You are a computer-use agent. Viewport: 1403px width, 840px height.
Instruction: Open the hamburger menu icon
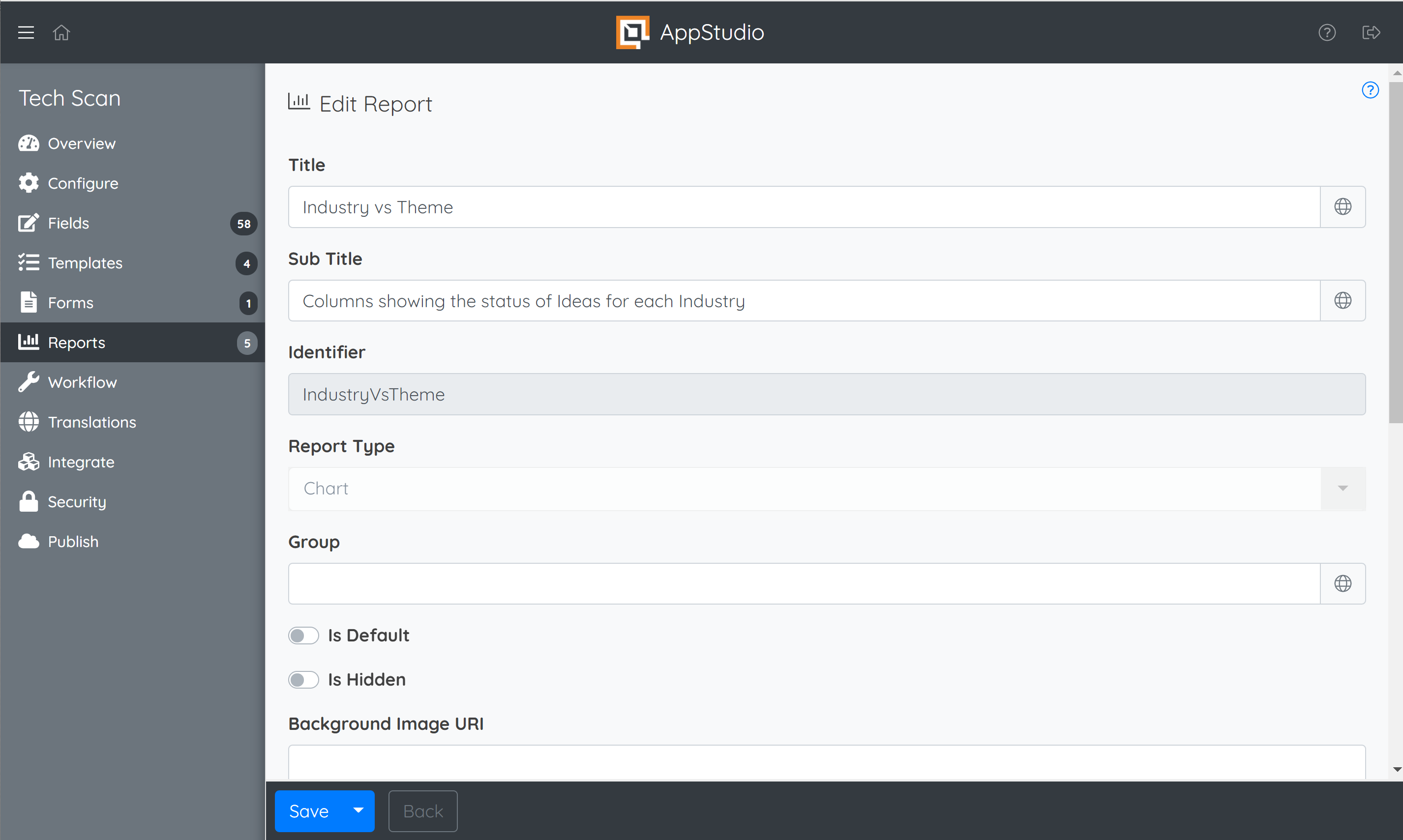26,33
